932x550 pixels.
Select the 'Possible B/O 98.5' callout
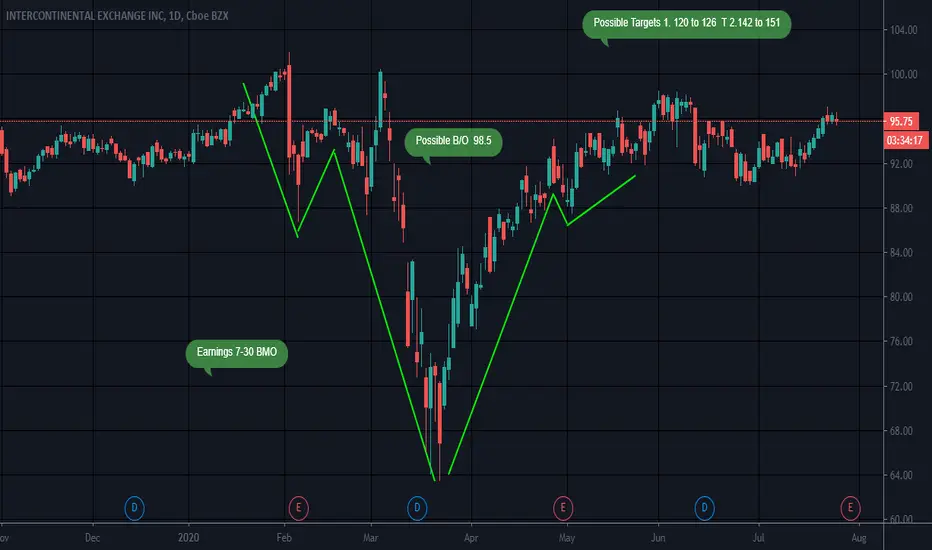pyautogui.click(x=454, y=142)
